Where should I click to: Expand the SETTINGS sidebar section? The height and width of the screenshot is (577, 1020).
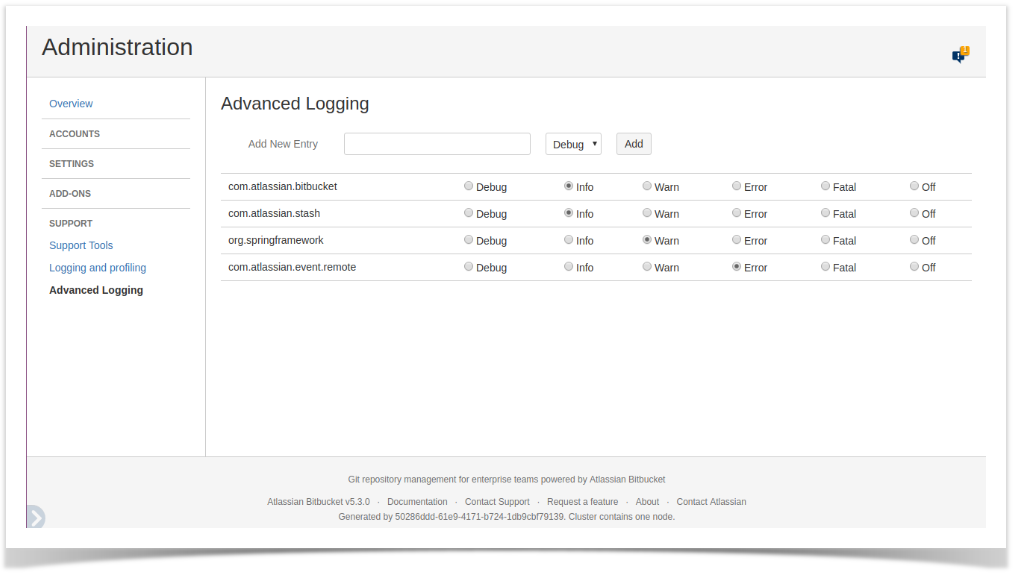click(x=72, y=163)
